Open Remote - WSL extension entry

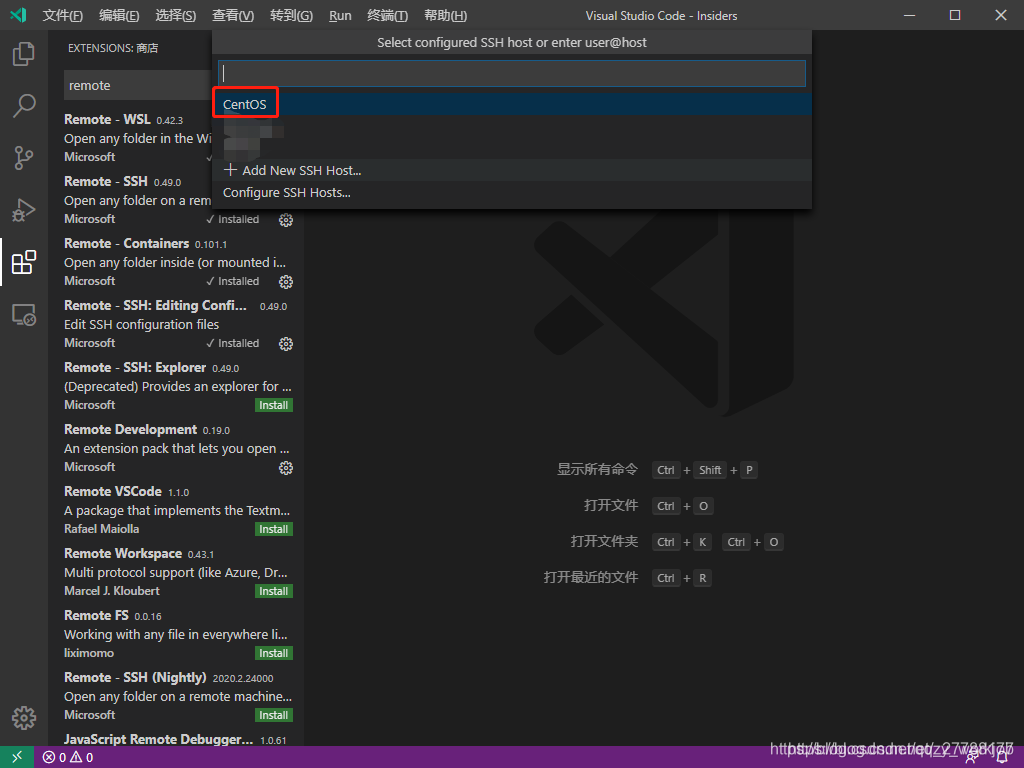(x=131, y=138)
